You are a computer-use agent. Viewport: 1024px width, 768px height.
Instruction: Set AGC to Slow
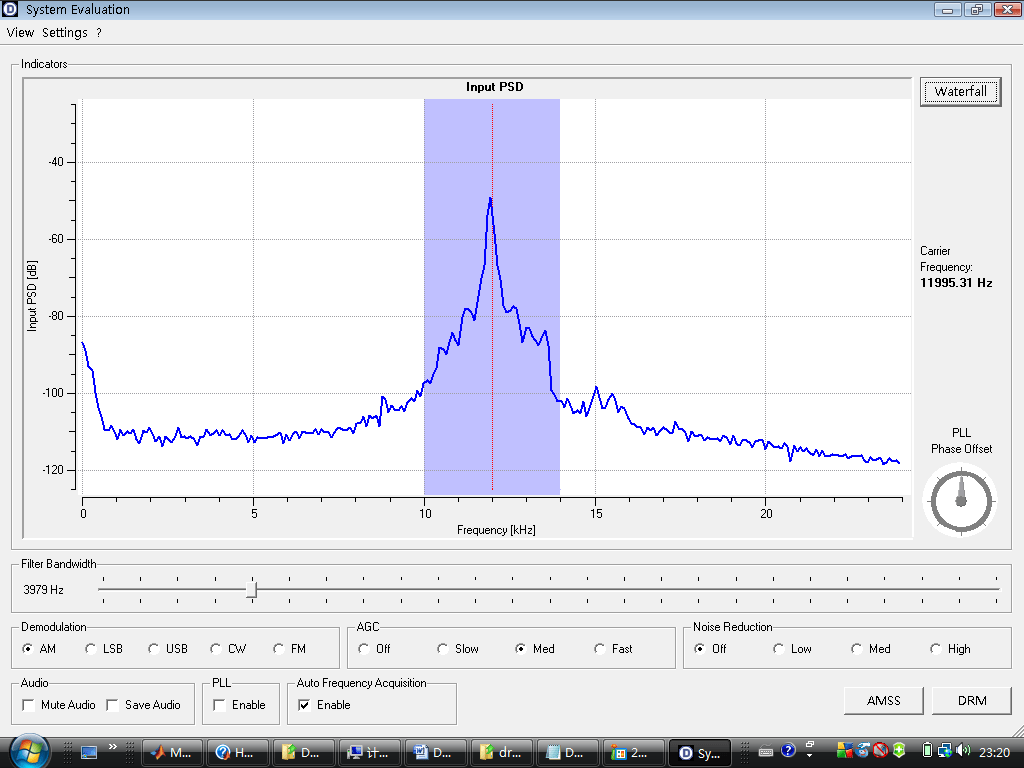click(x=458, y=648)
